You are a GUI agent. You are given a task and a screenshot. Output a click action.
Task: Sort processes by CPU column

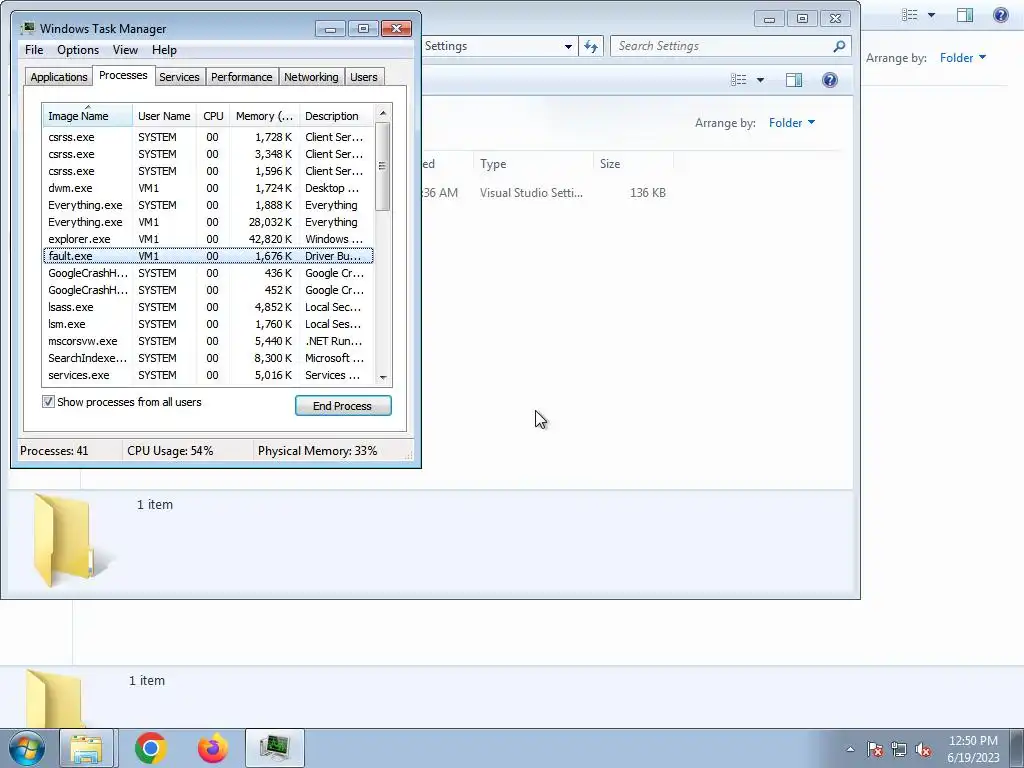[213, 116]
